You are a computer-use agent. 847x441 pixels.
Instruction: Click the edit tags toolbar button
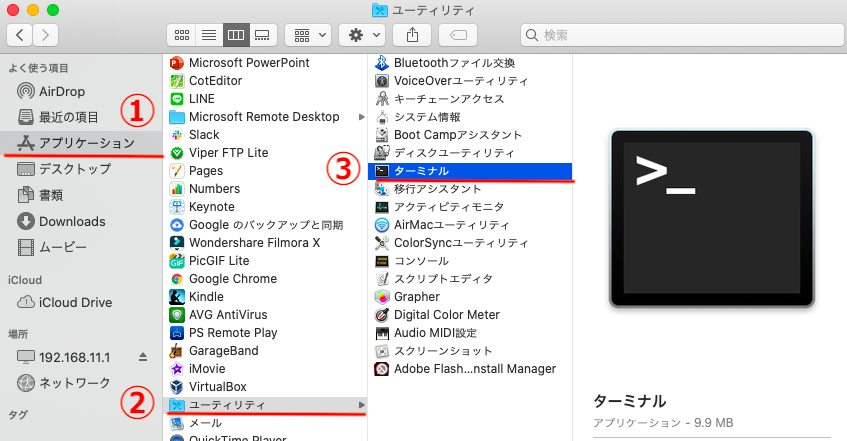(458, 35)
